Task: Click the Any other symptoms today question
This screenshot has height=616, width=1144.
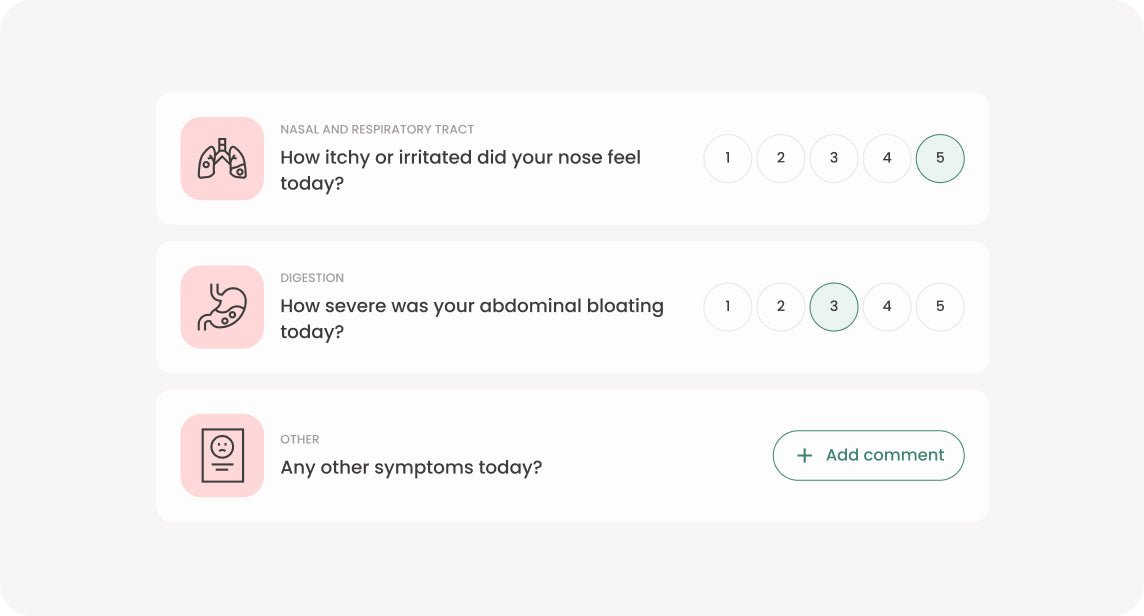Action: point(411,467)
